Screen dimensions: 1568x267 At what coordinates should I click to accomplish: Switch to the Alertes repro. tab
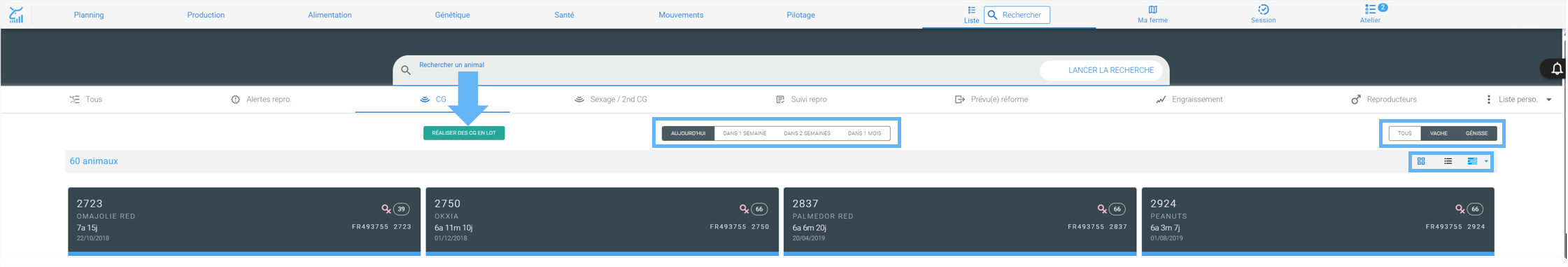(x=261, y=100)
